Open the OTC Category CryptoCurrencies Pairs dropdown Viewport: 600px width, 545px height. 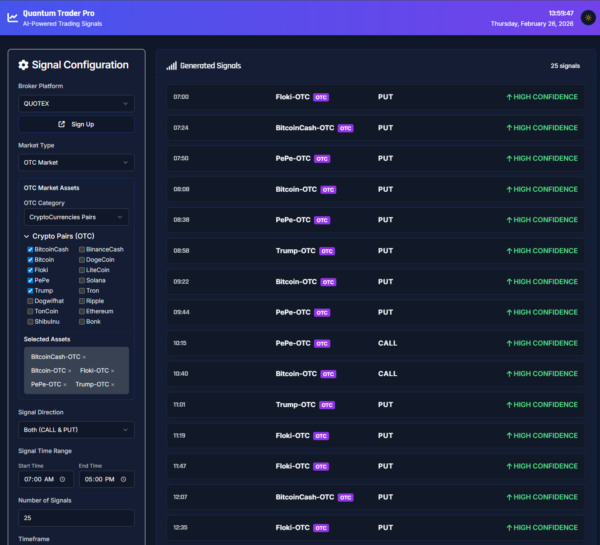76,217
